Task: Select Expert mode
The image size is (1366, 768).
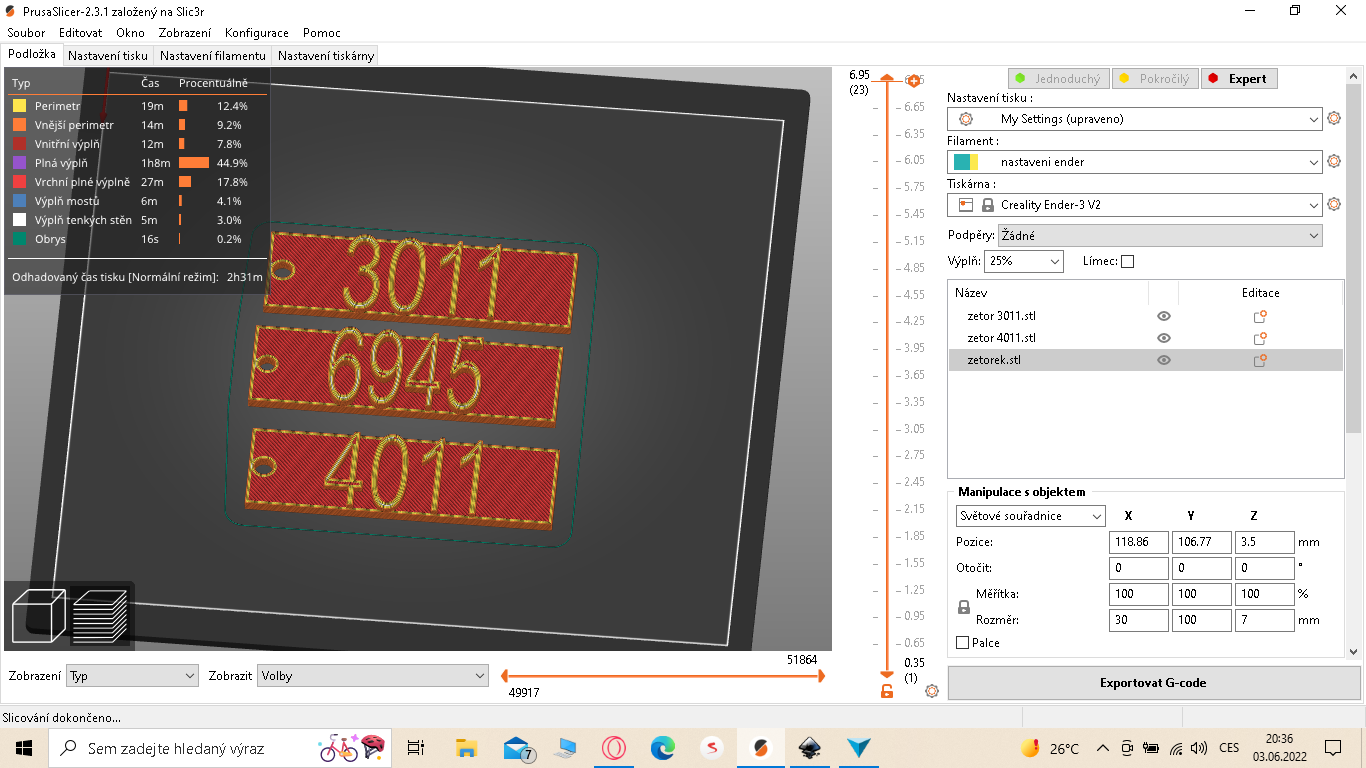Action: pos(1238,79)
